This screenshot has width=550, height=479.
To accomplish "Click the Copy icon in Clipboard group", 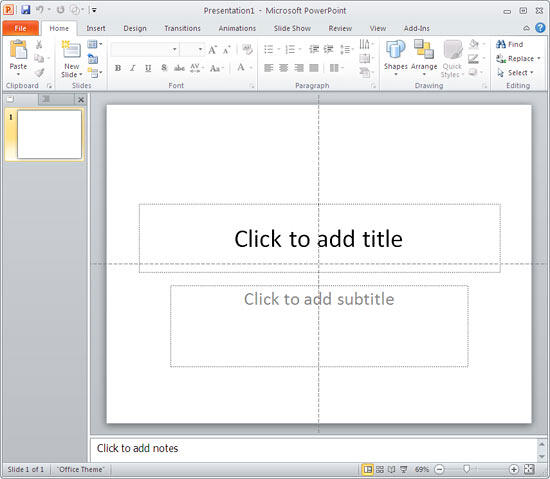I will point(39,58).
